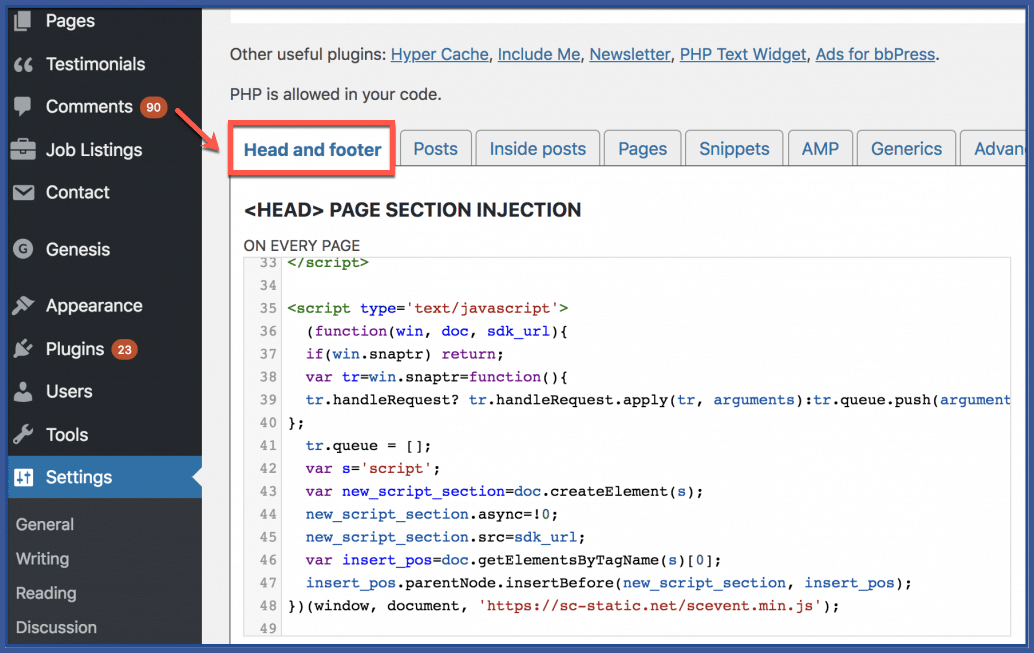Open the Include Me plugin link
This screenshot has width=1034, height=653.
(x=539, y=54)
